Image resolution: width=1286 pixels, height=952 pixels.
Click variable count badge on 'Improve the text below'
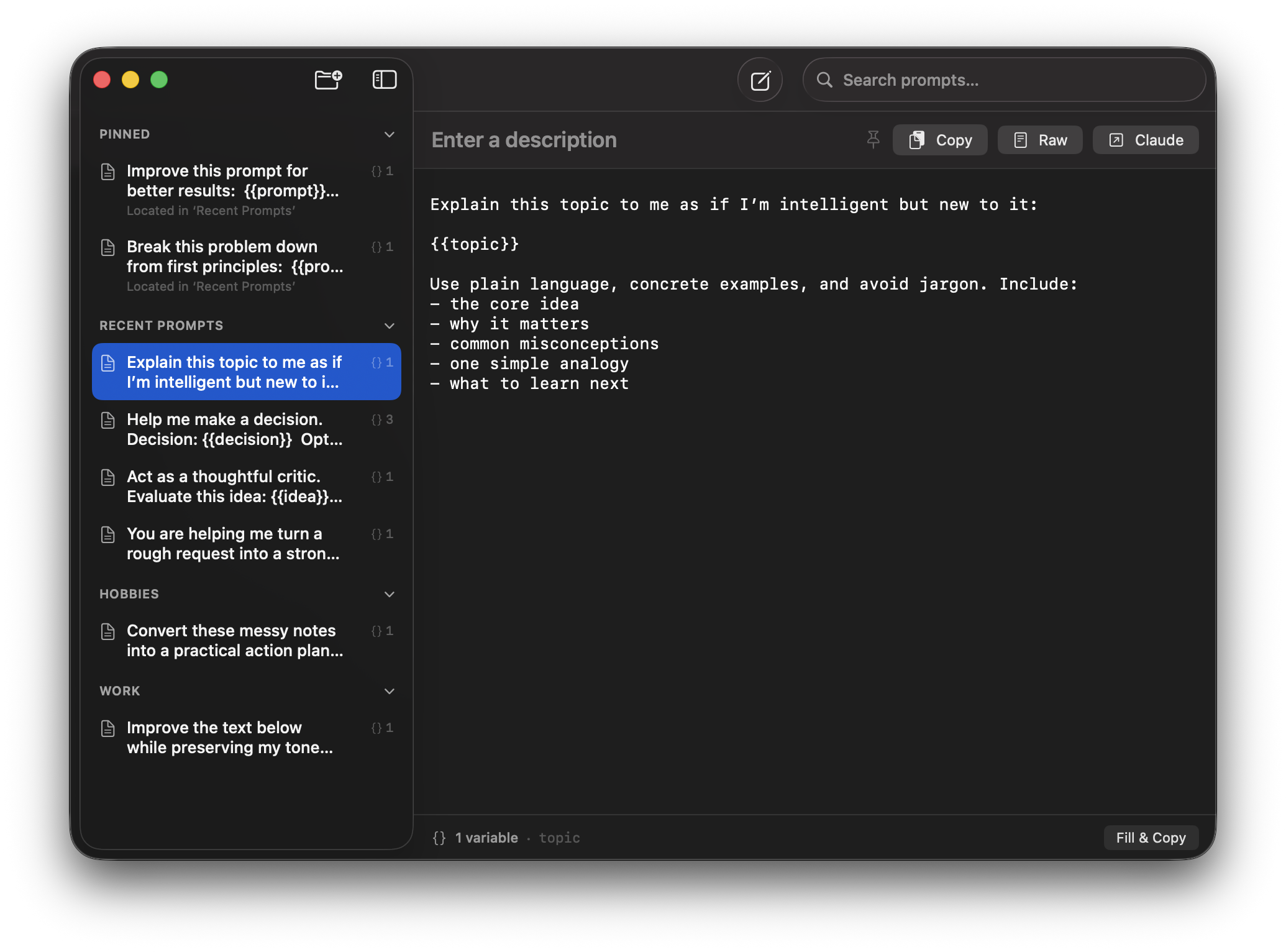point(382,728)
